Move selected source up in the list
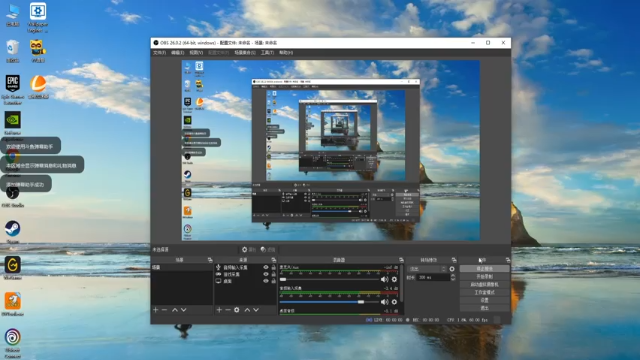Screen dimensions: 640x360 click(x=247, y=310)
